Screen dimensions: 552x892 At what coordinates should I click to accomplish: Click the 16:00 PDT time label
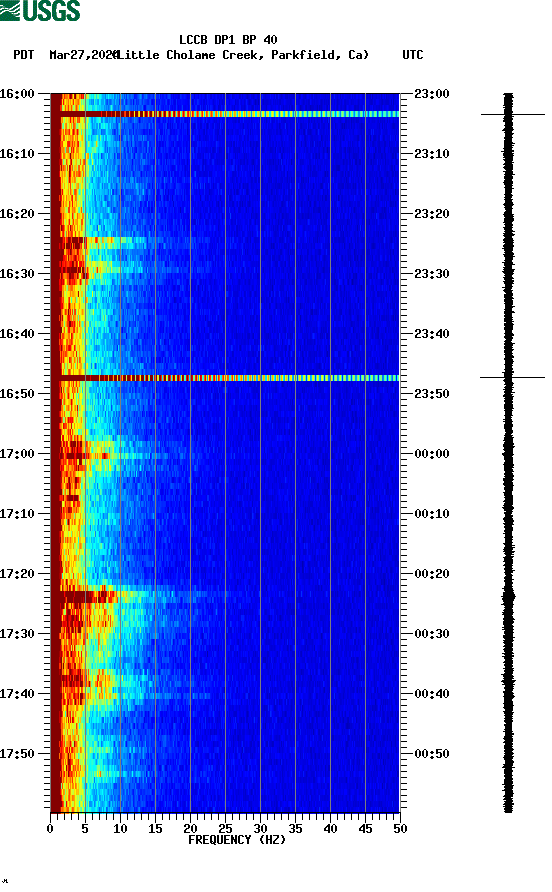(x=17, y=94)
